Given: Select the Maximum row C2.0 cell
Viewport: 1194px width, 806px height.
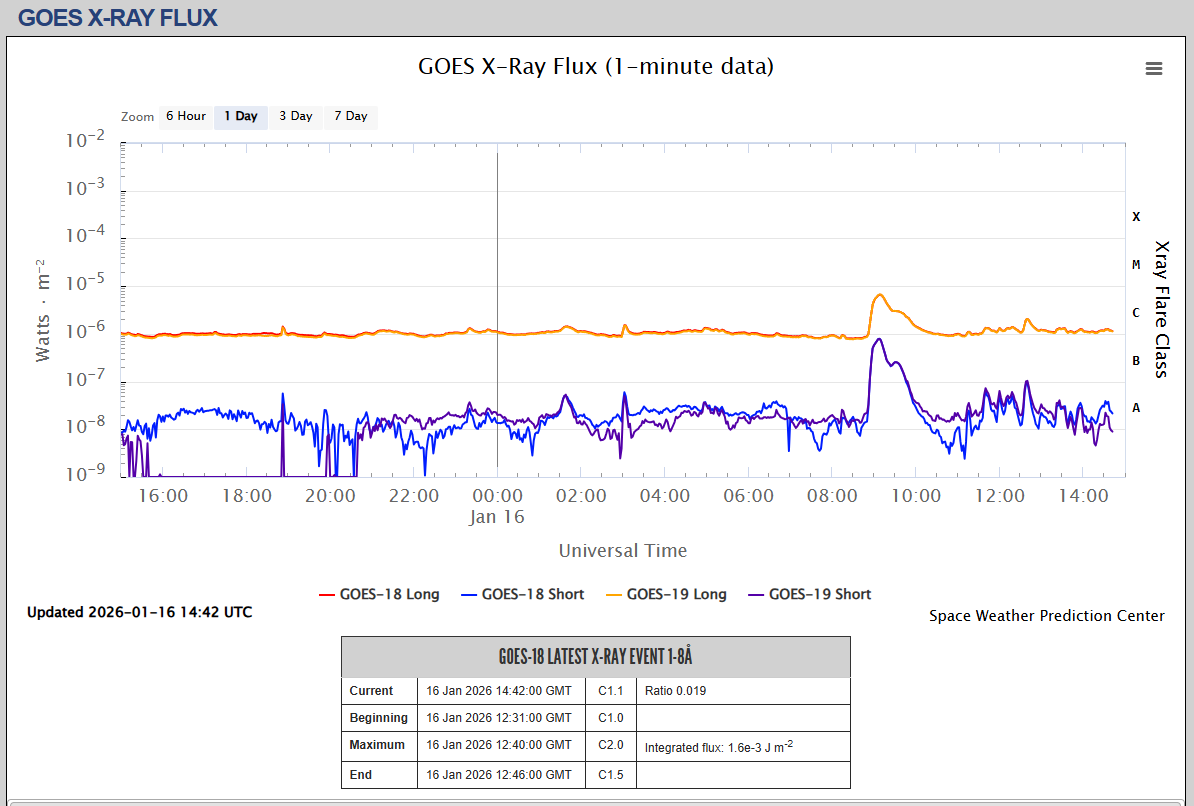Looking at the screenshot, I should coord(612,745).
